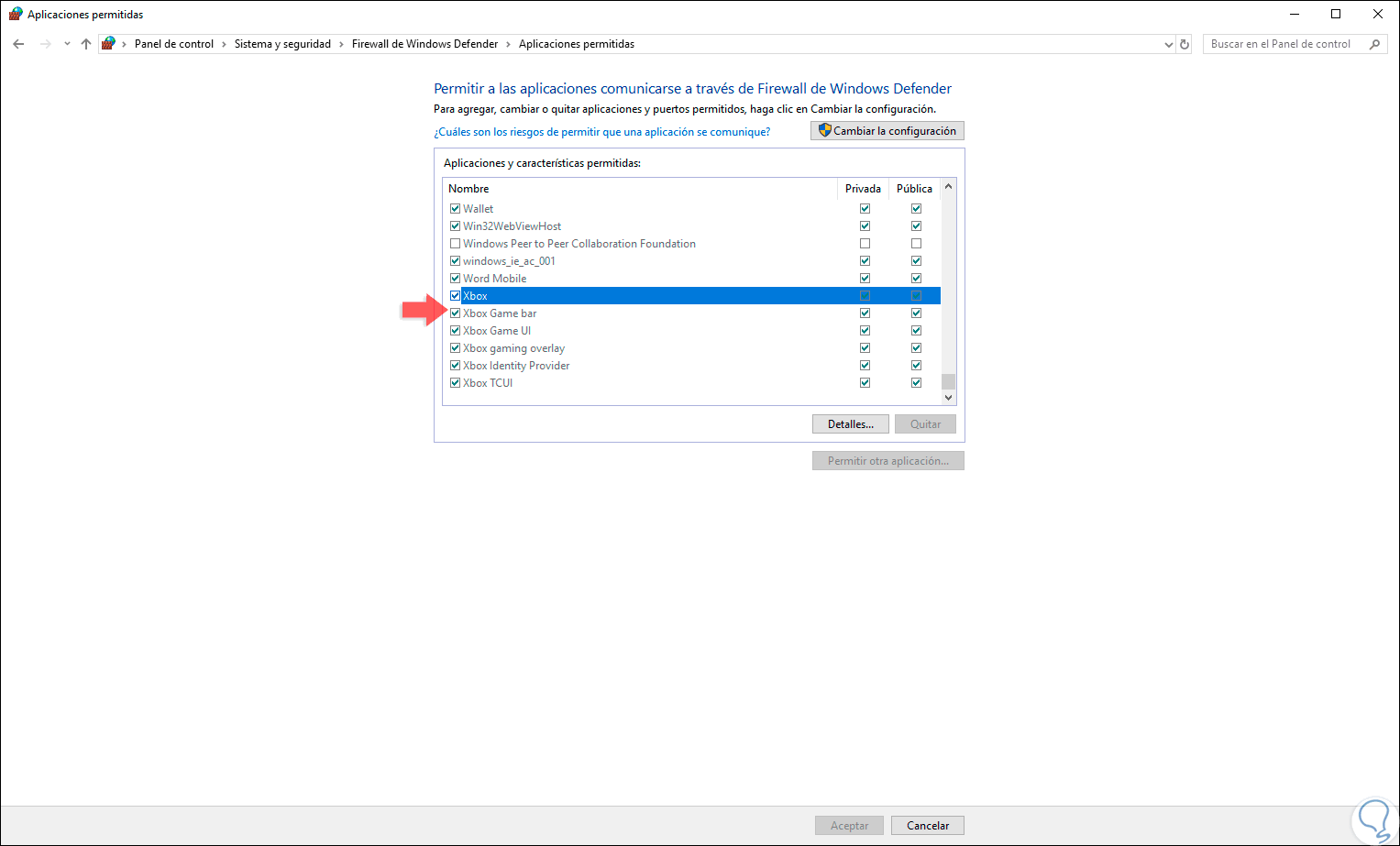The image size is (1400, 846).
Task: Check the Privada box for Xbox
Action: pos(865,296)
